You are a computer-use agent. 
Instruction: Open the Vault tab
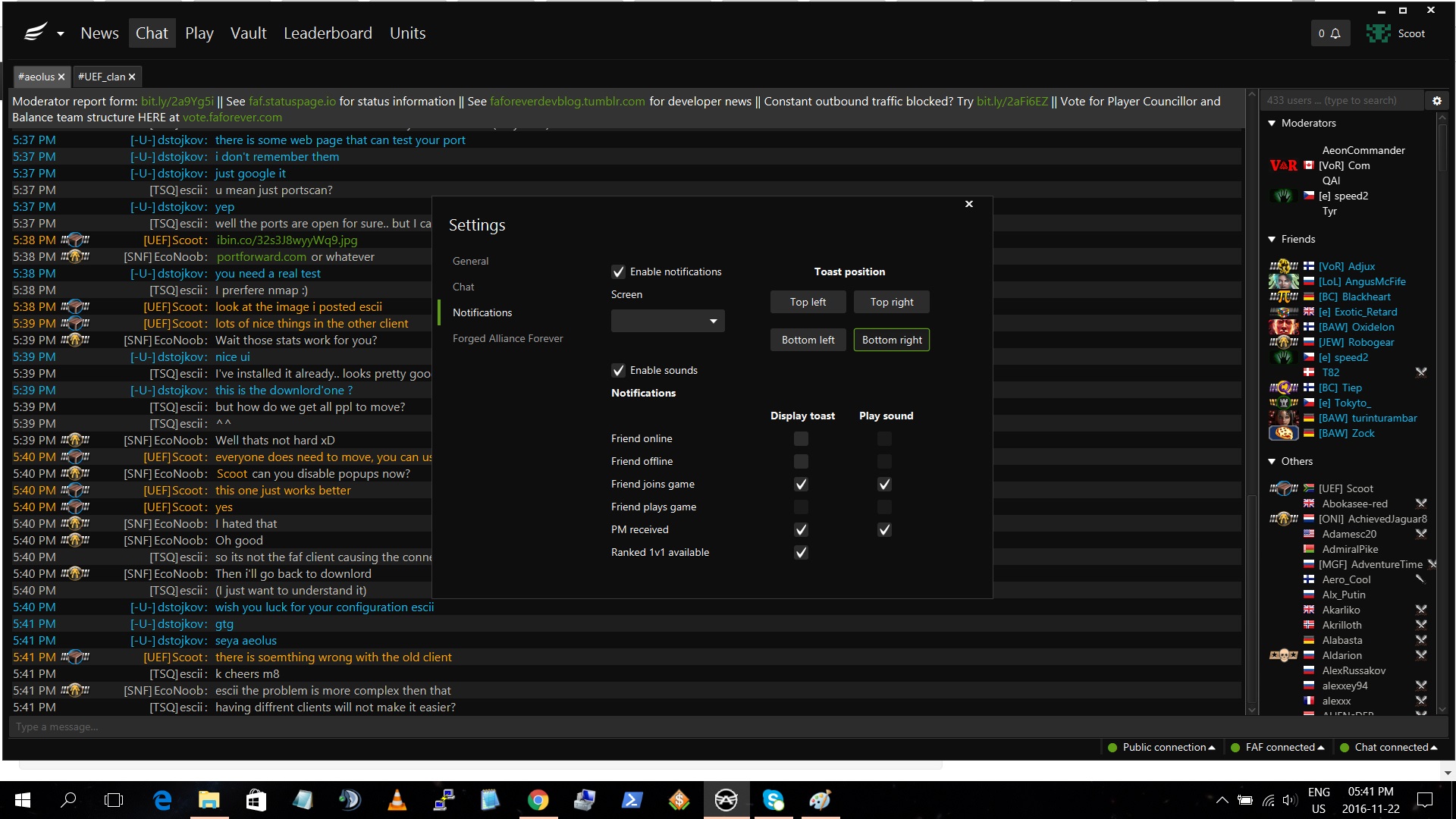[x=248, y=33]
